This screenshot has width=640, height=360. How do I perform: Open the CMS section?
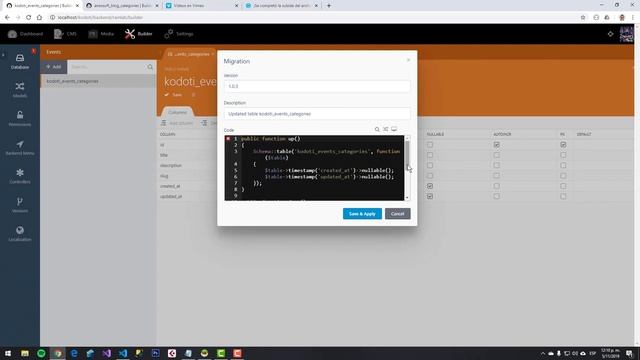(x=65, y=34)
